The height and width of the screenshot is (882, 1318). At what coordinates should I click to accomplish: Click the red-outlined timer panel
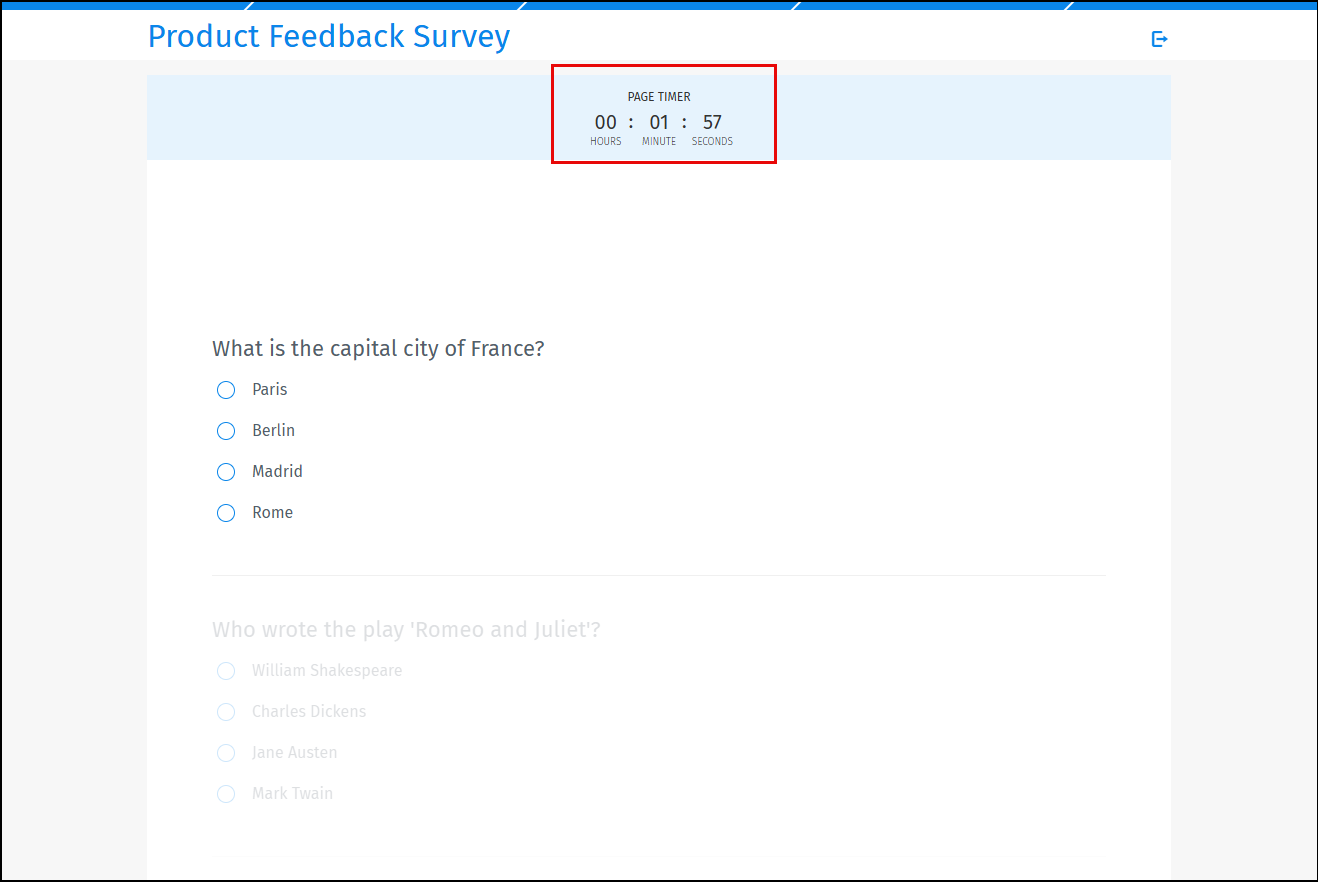click(664, 115)
